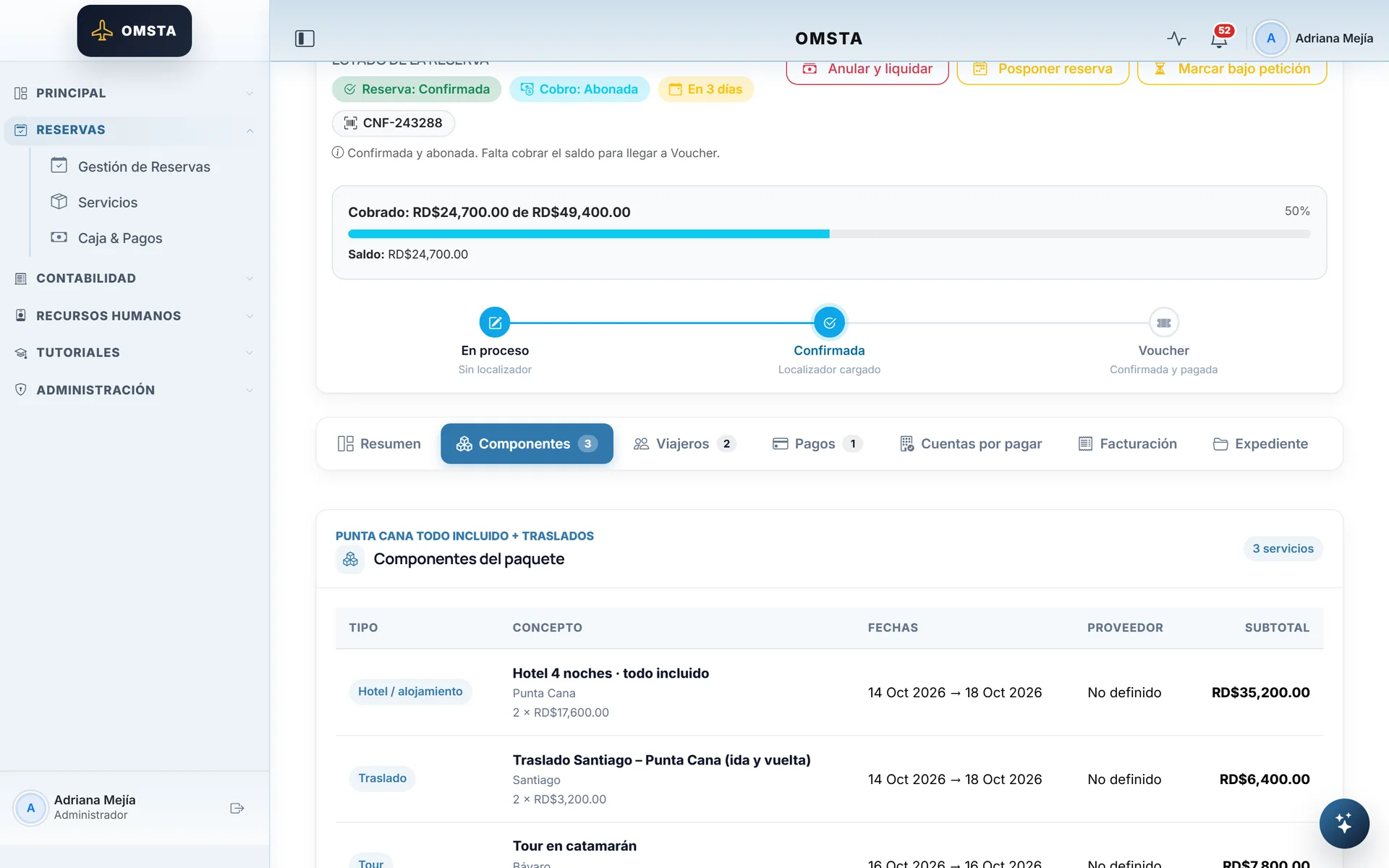Open the sparkle AI assistant button
The image size is (1389, 868).
pyautogui.click(x=1344, y=823)
